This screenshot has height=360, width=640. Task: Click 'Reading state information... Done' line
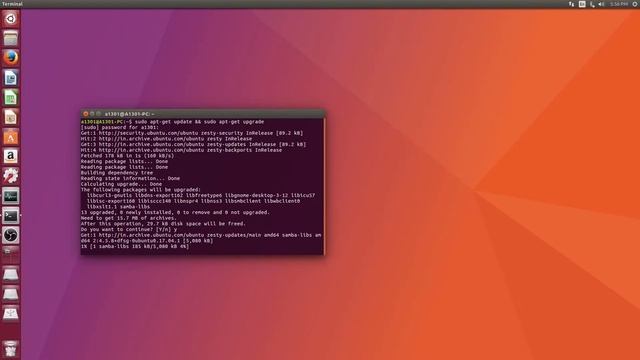pyautogui.click(x=130, y=178)
